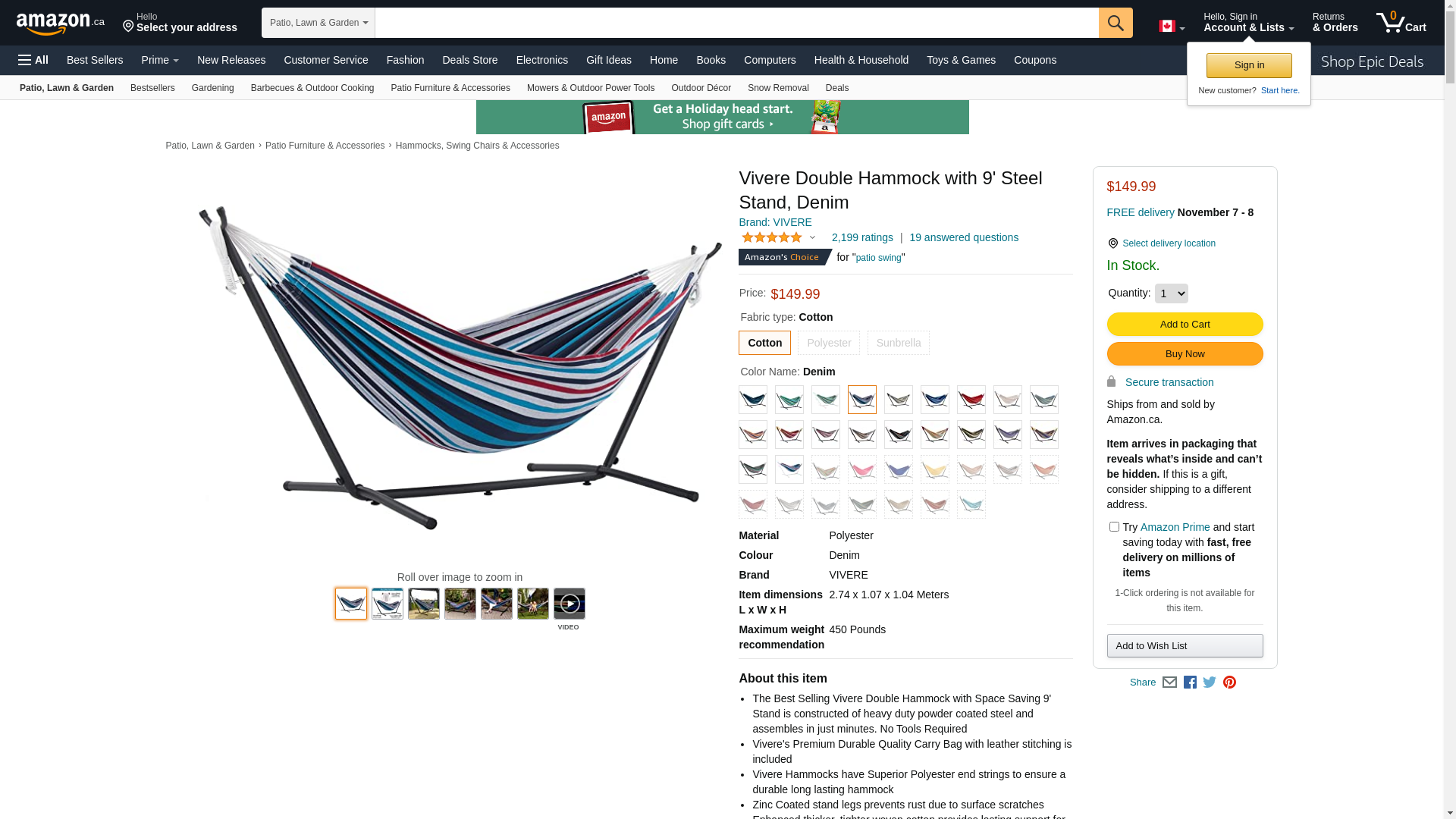Select the Sunbrella fabric option
1456x819 pixels.
click(x=899, y=343)
